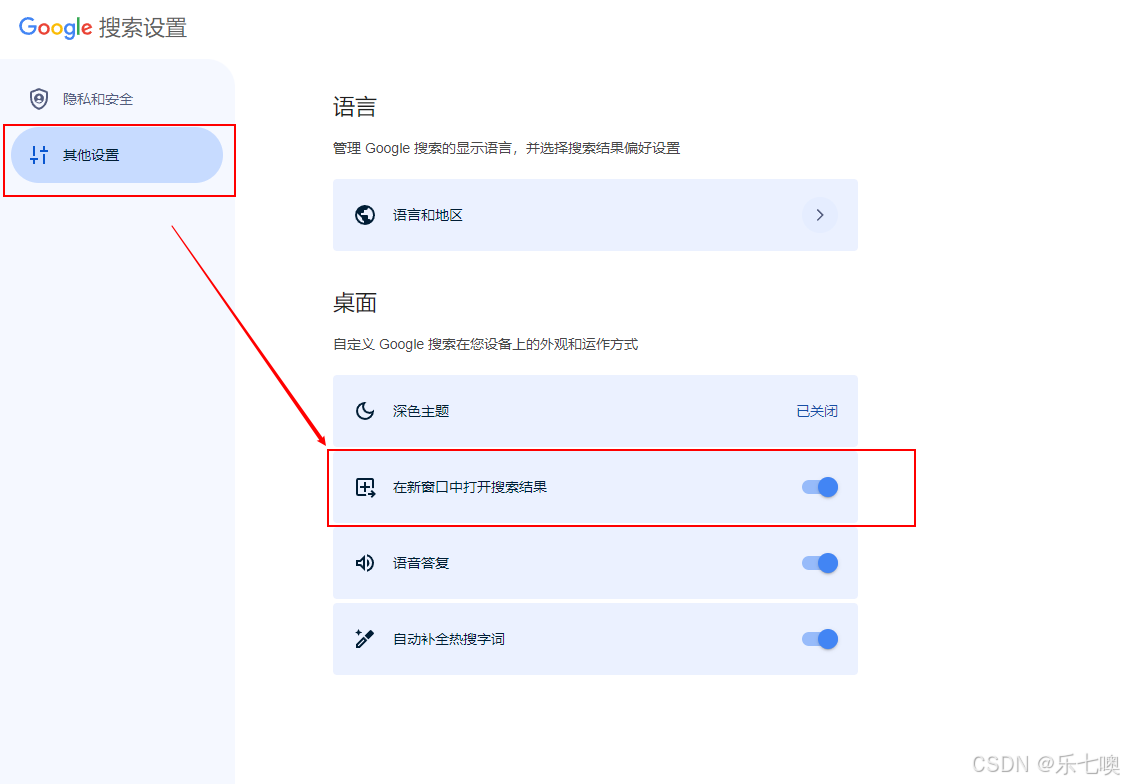The height and width of the screenshot is (784, 1124).
Task: Disable the 自动补全热搜字词 switch
Action: pos(819,639)
